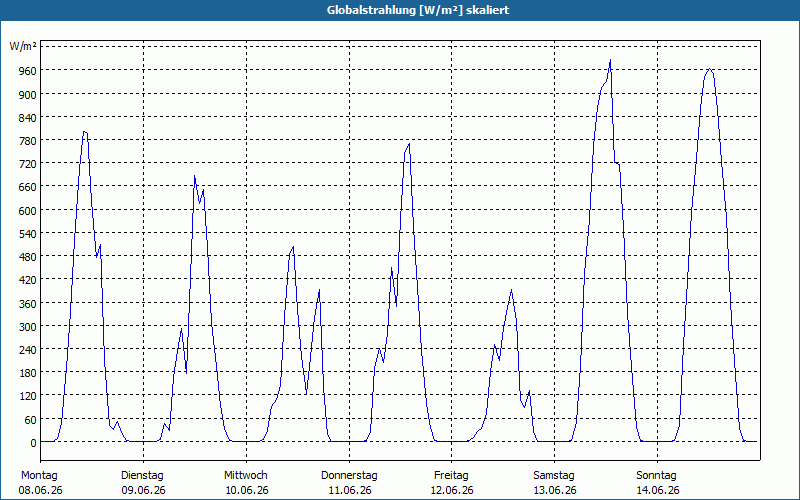The image size is (800, 500).
Task: Select the Dienstag 09.06.26 date label
Action: click(143, 483)
